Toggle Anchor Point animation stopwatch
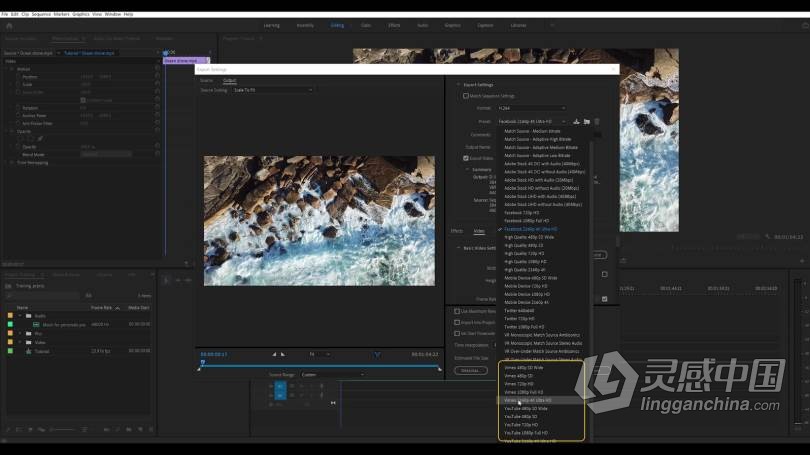 point(18,116)
